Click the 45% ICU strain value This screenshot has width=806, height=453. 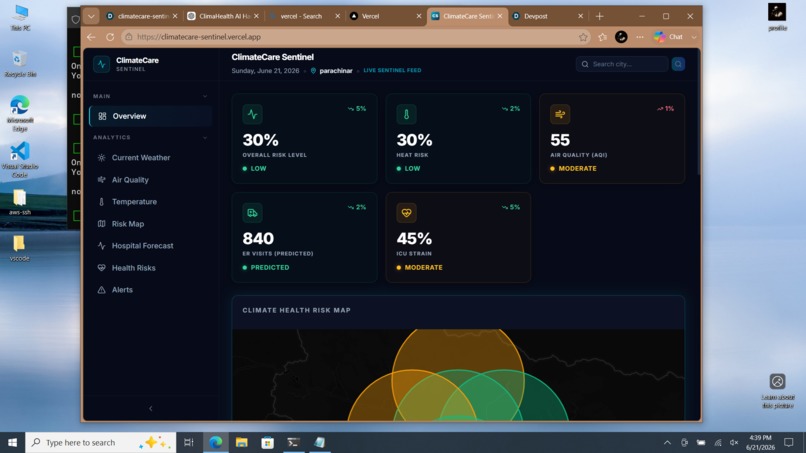tap(414, 239)
